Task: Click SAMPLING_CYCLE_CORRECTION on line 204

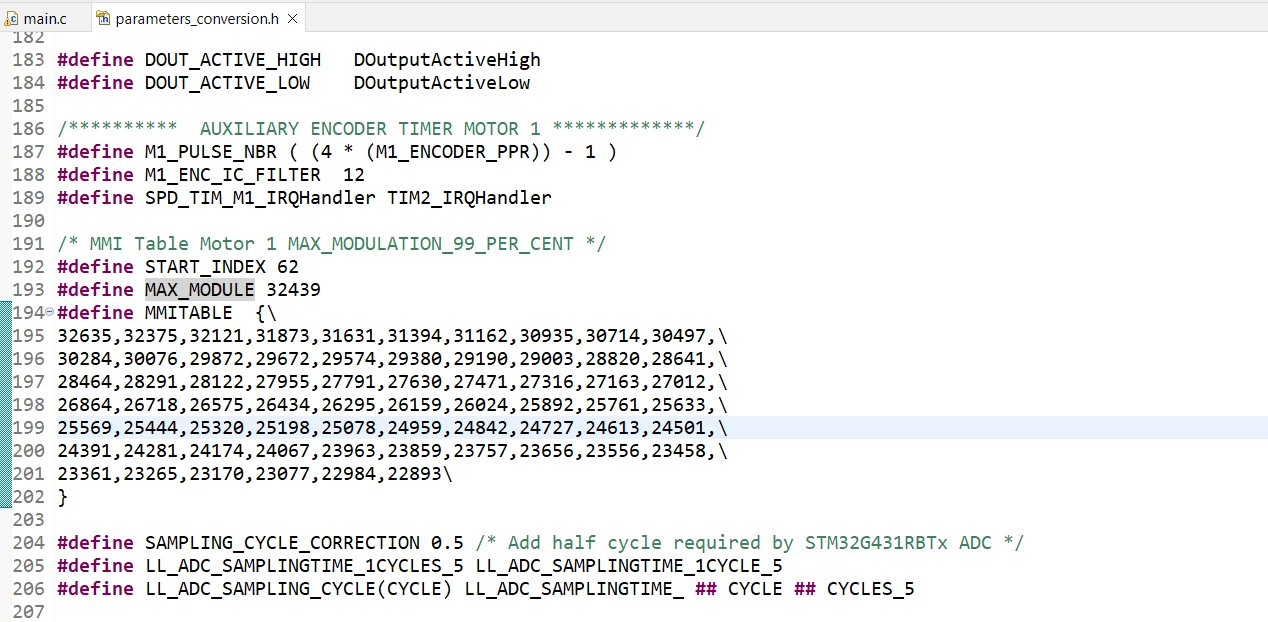Action: pos(282,542)
